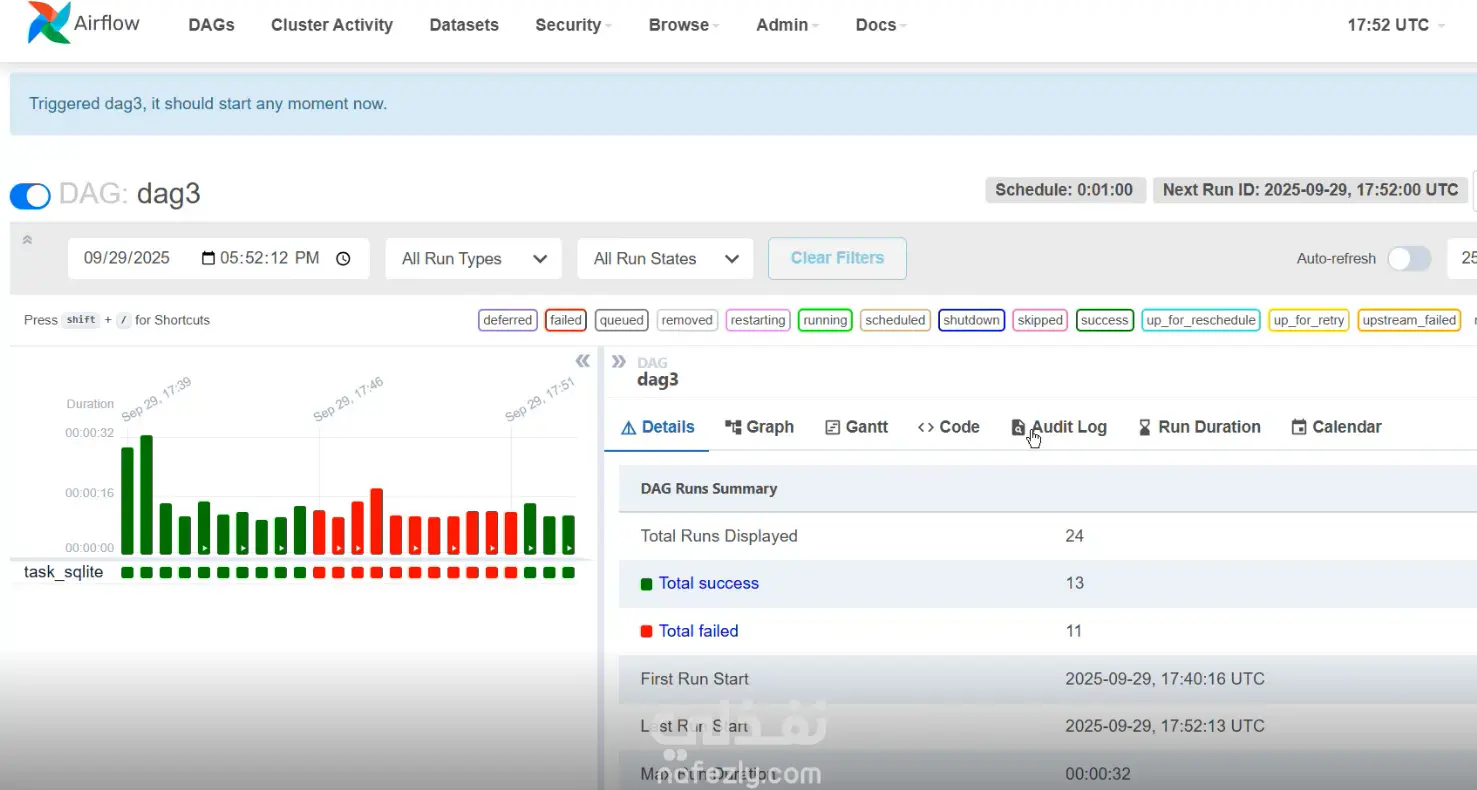The height and width of the screenshot is (790, 1477).
Task: Open the Security dropdown menu
Action: pos(574,25)
